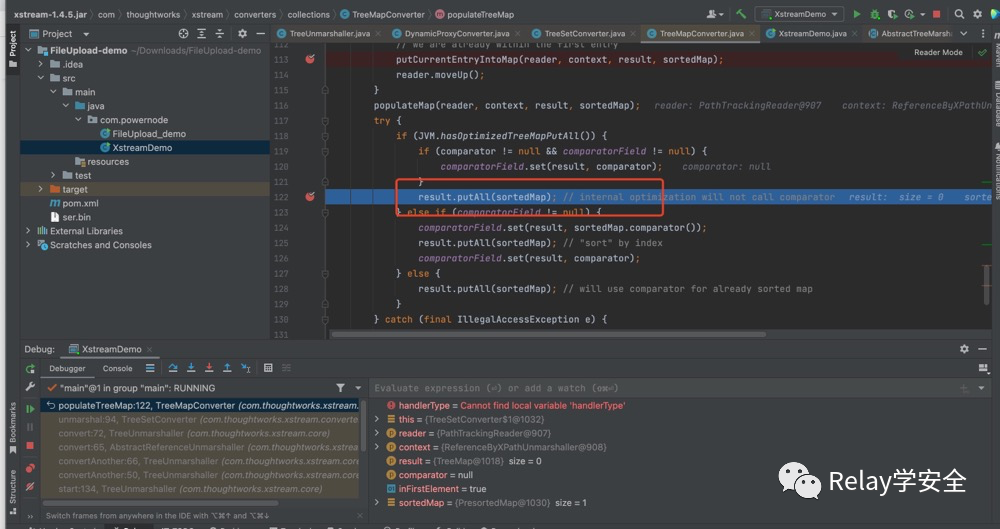Screen dimensions: 1000x529
Task: Open the thread selector dropdown arrow
Action: (358, 388)
